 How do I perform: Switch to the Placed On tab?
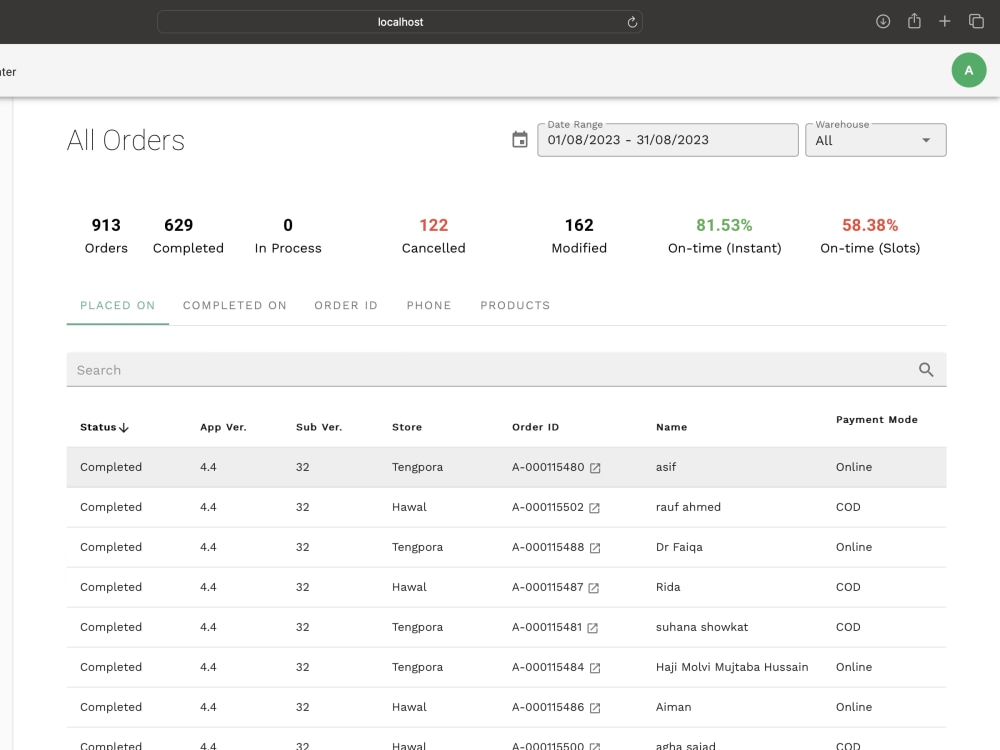[117, 305]
